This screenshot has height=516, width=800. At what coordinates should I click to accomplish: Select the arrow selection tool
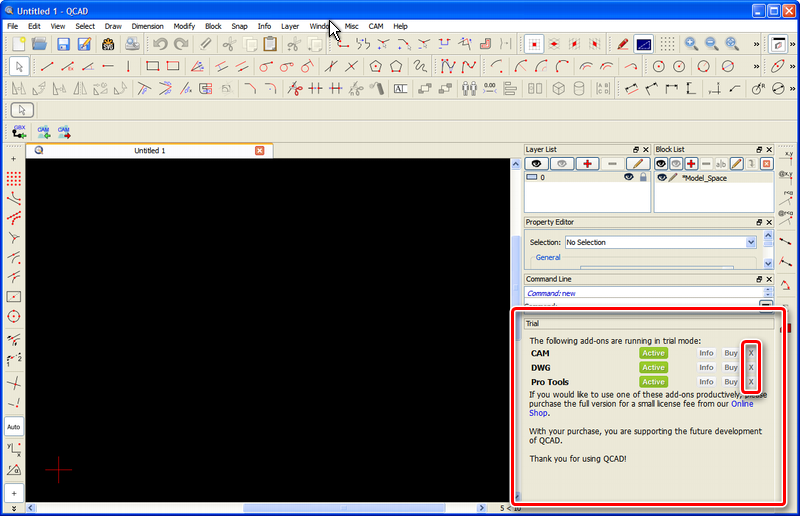19,66
